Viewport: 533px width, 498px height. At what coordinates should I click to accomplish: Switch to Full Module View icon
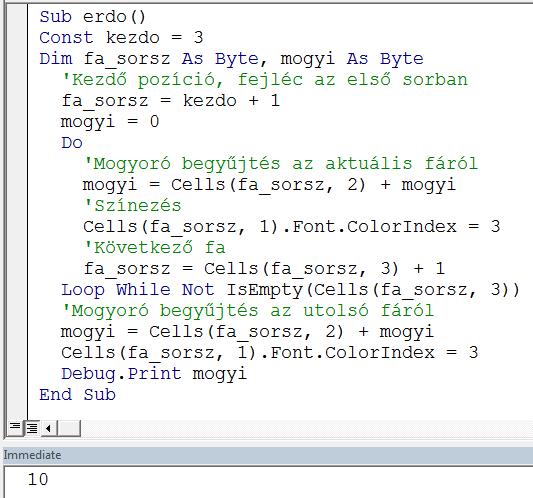pos(32,428)
